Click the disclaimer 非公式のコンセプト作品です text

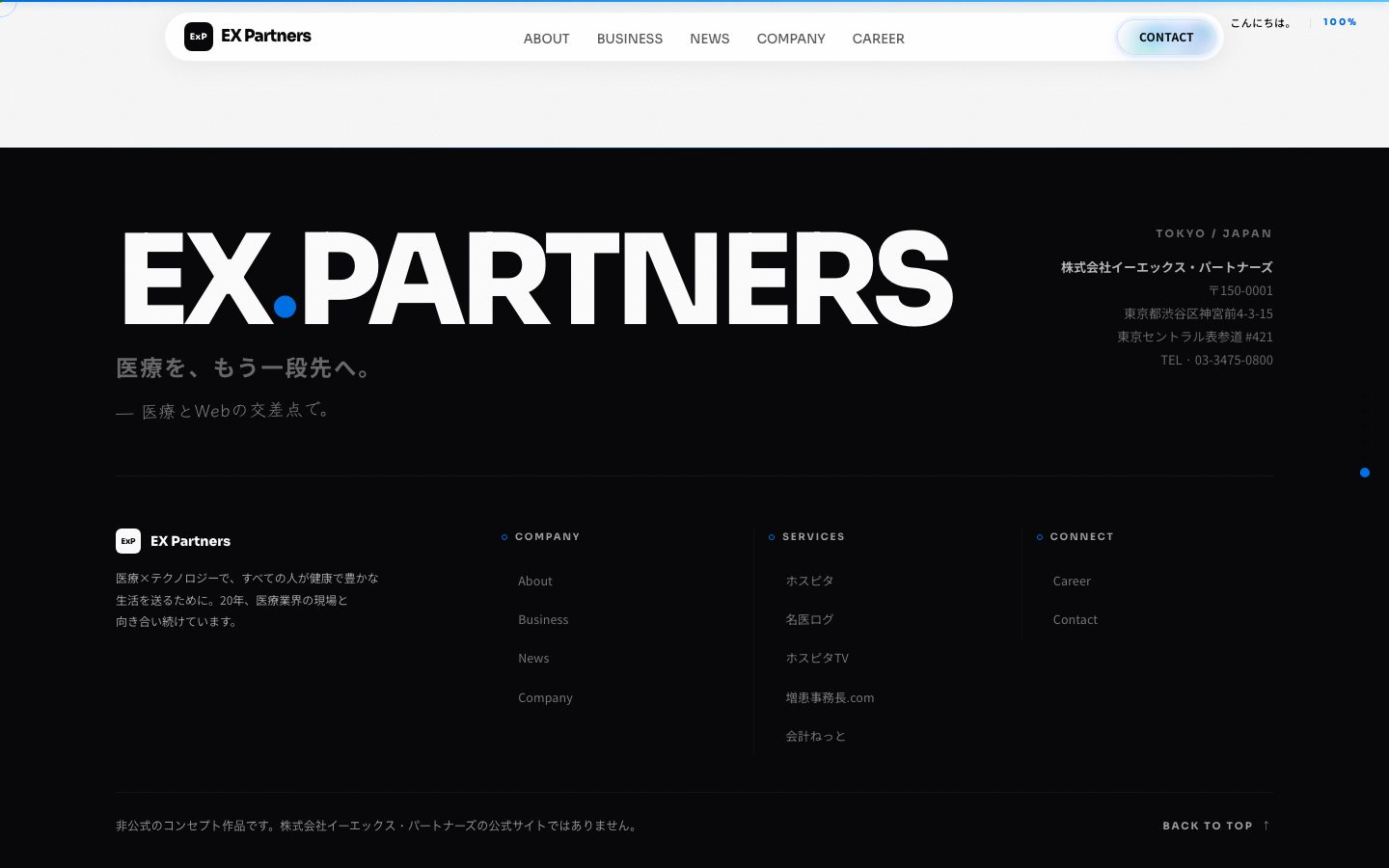378,826
